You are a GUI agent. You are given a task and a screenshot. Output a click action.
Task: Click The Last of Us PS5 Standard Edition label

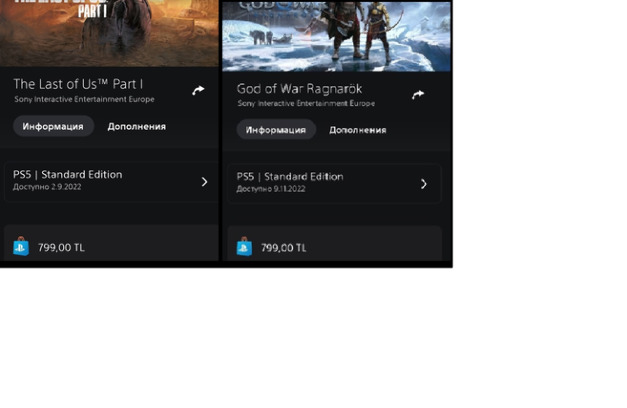coord(68,174)
